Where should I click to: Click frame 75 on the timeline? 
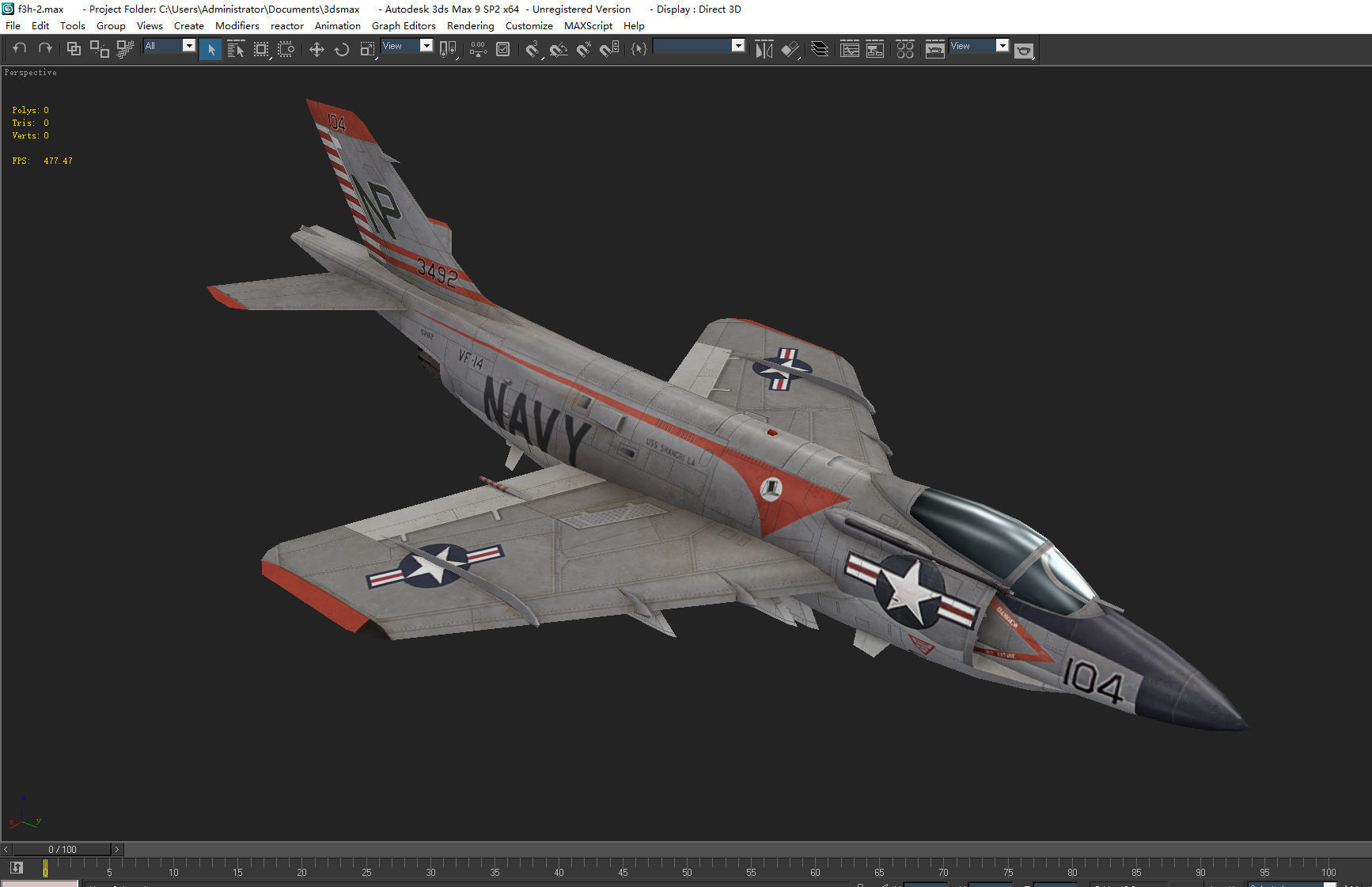(x=1008, y=872)
